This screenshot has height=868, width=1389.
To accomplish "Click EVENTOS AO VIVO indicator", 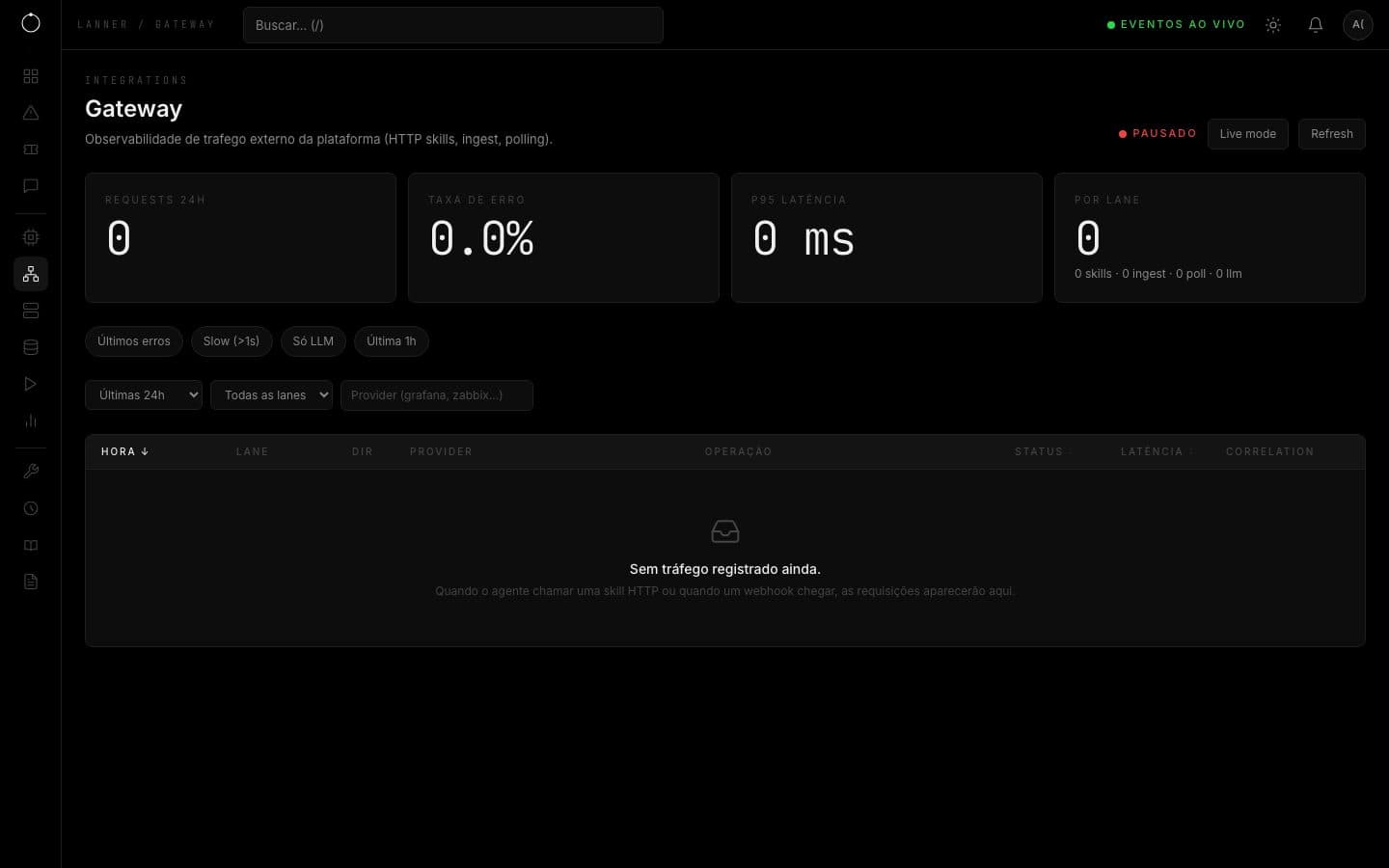I will 1176,25.
